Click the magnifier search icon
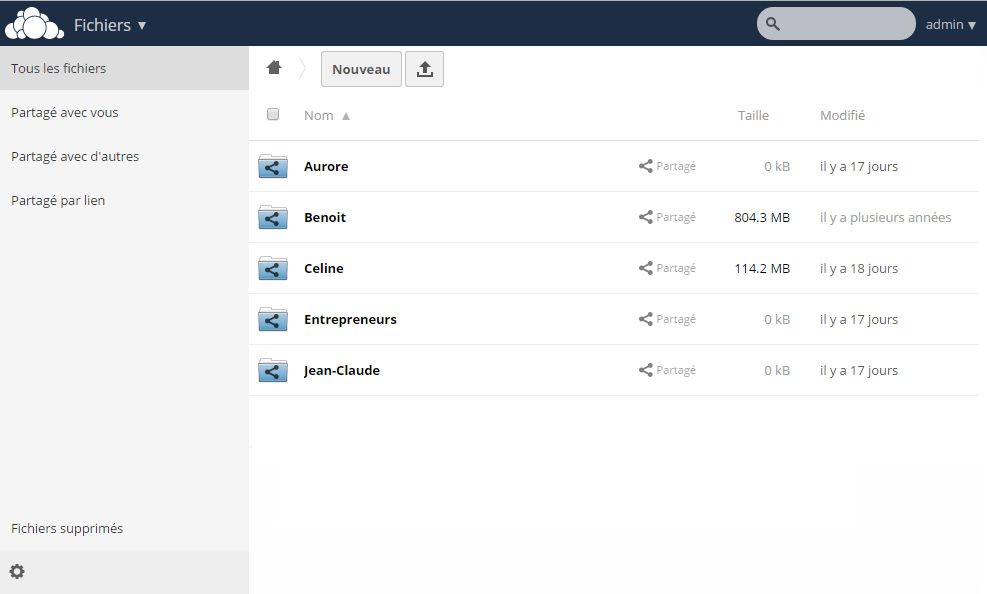The width and height of the screenshot is (987, 594). click(772, 24)
